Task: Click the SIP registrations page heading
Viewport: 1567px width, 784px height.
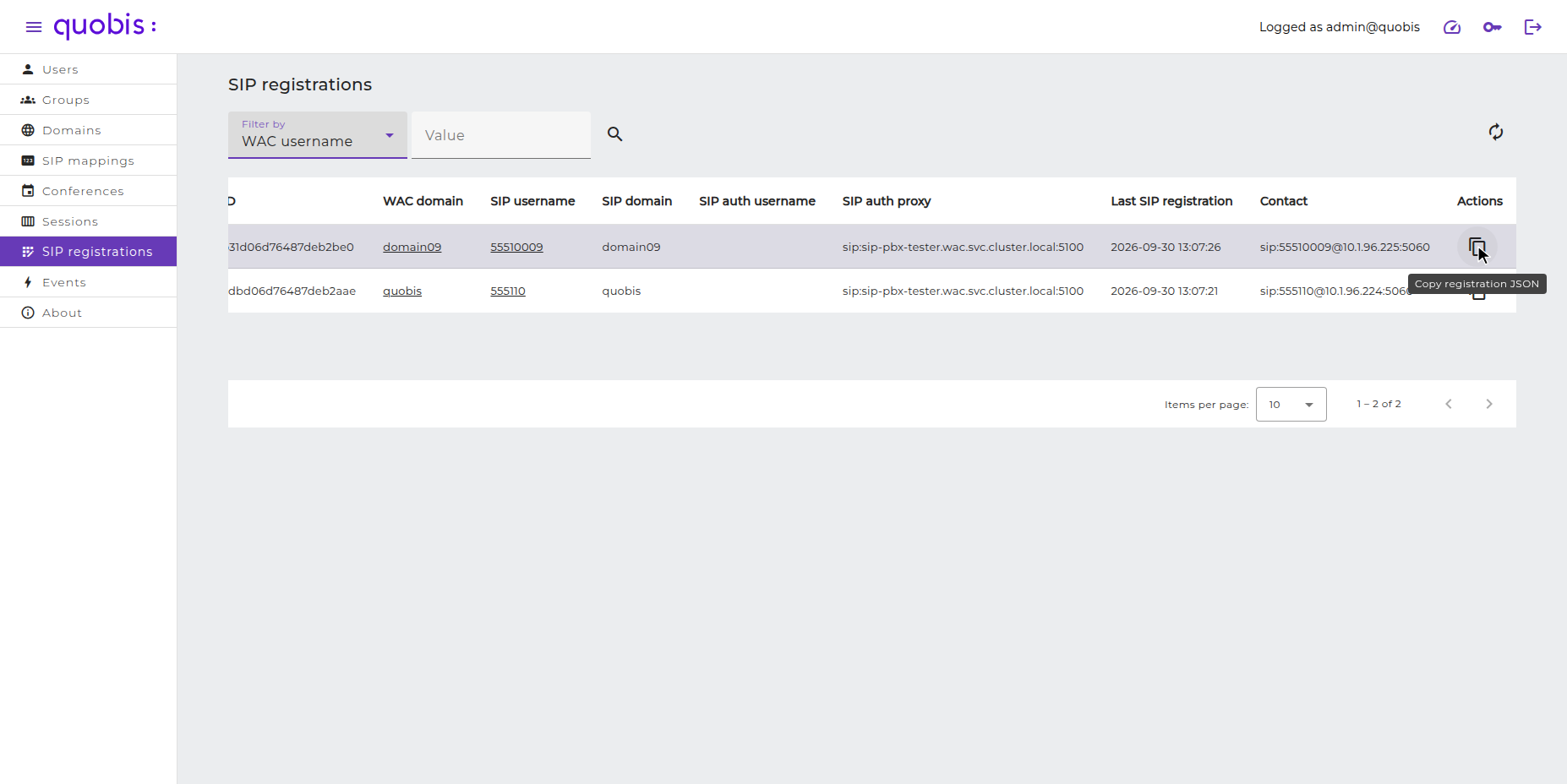Action: coord(300,84)
